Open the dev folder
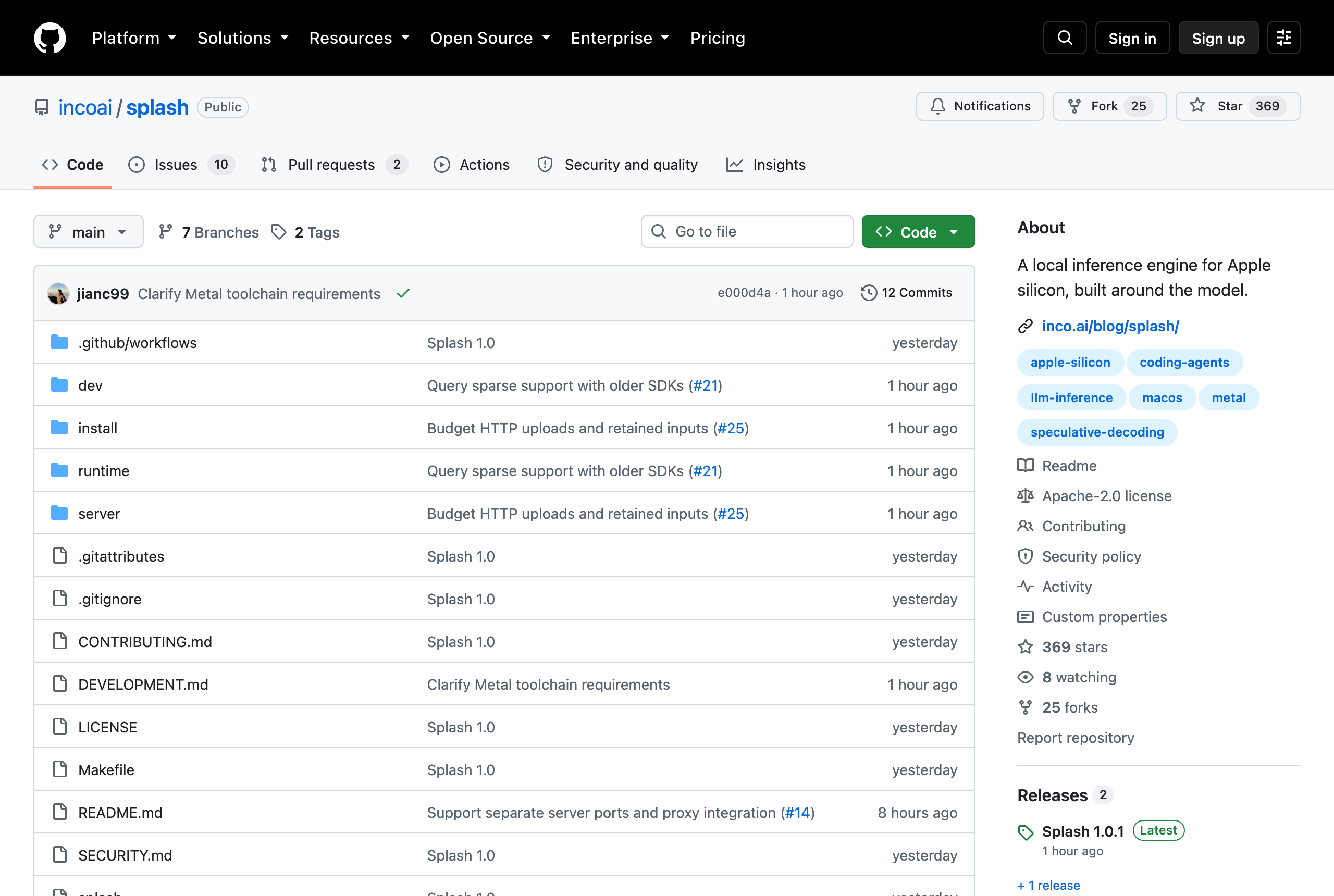The width and height of the screenshot is (1334, 896). pyautogui.click(x=90, y=385)
